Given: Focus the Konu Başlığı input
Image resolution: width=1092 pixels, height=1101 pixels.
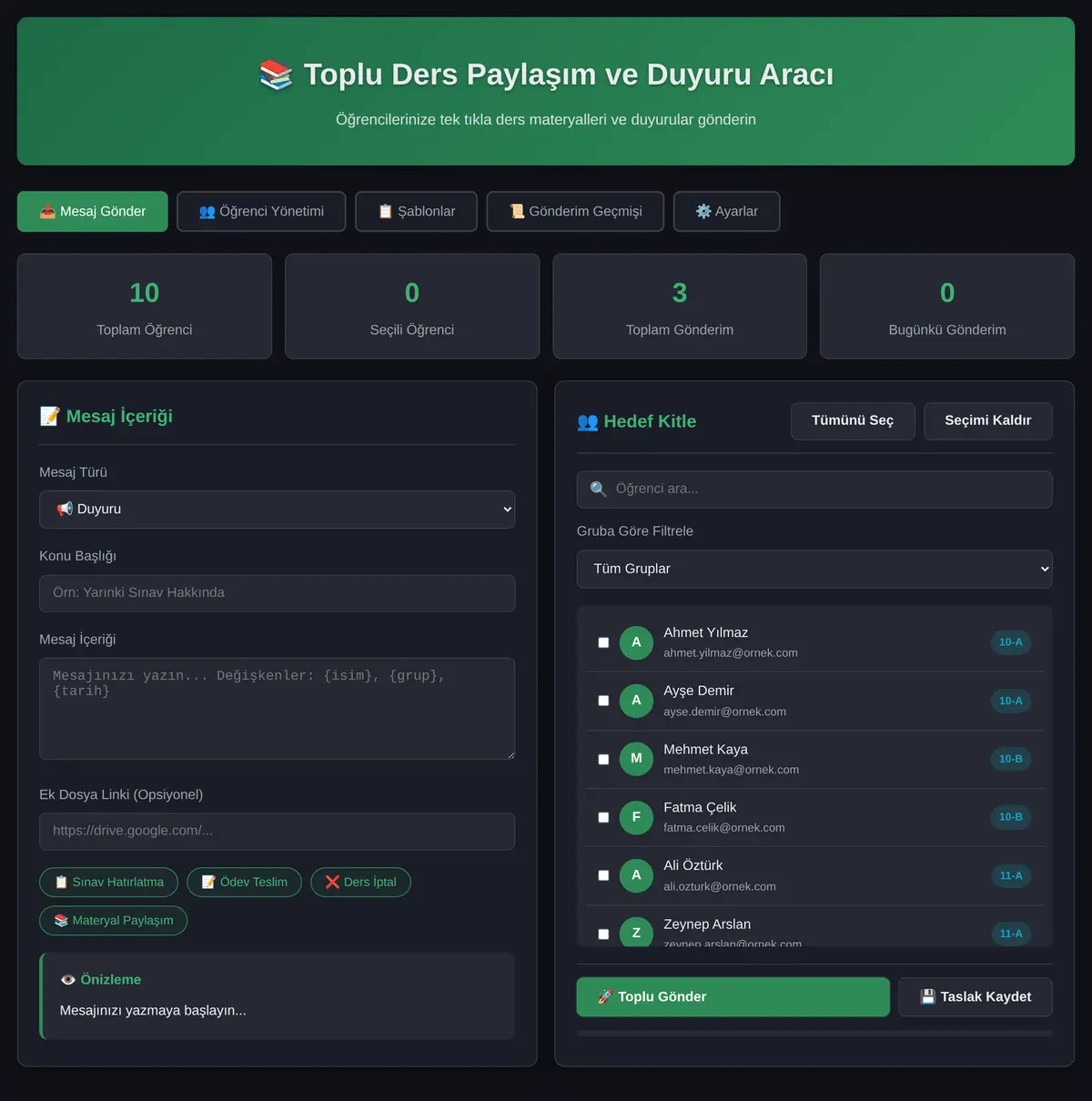Looking at the screenshot, I should point(277,593).
